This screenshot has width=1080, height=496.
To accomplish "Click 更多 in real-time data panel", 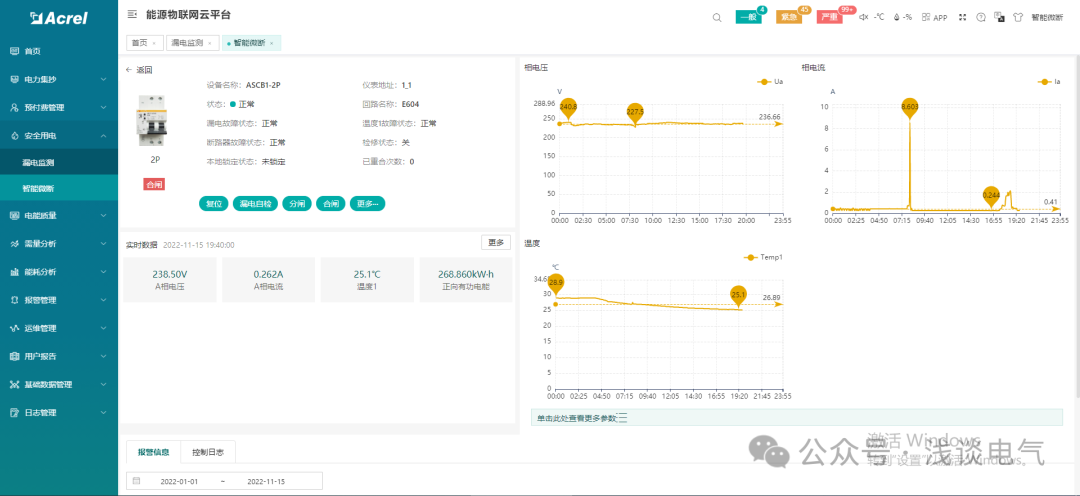I will (x=496, y=242).
